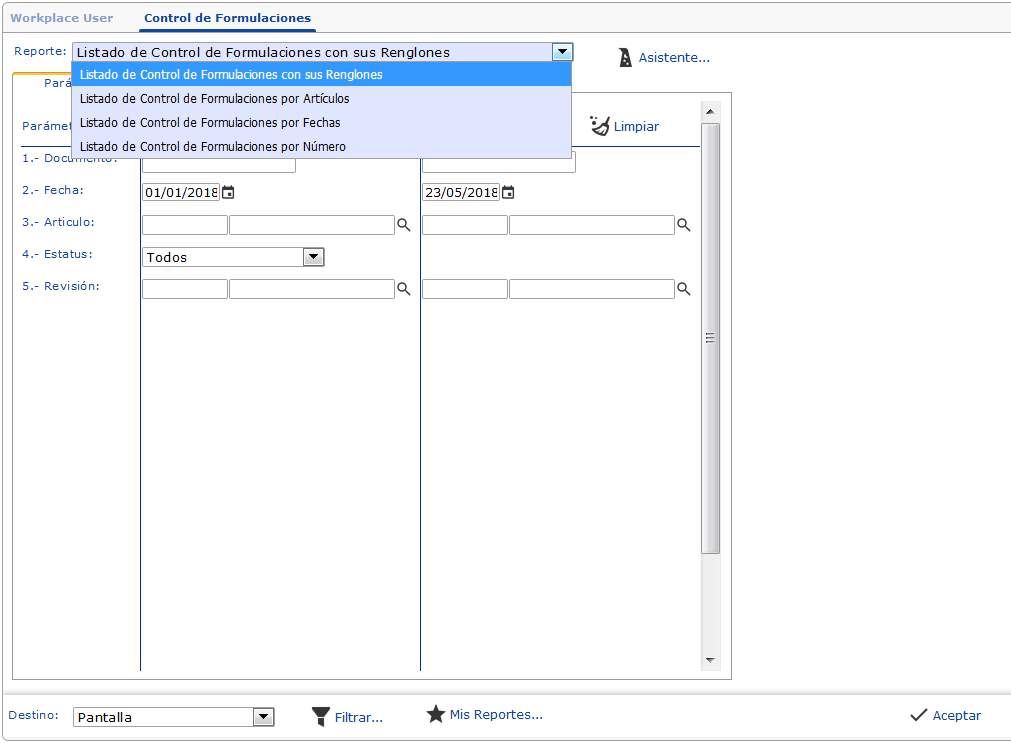Viewport: 1011px width, 743px height.
Task: Click the Filtrar funnel icon
Action: (x=321, y=715)
